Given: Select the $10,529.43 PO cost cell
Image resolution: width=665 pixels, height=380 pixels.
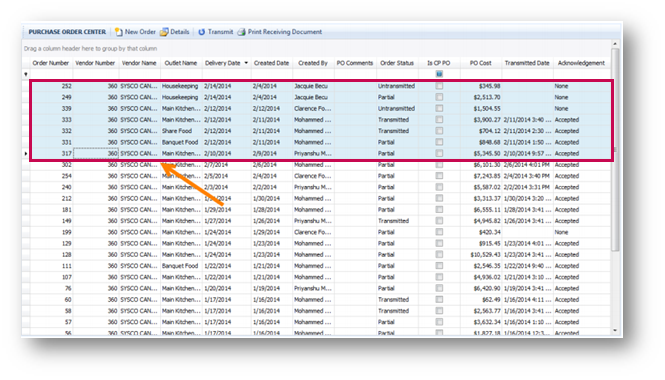Looking at the screenshot, I should coord(481,254).
